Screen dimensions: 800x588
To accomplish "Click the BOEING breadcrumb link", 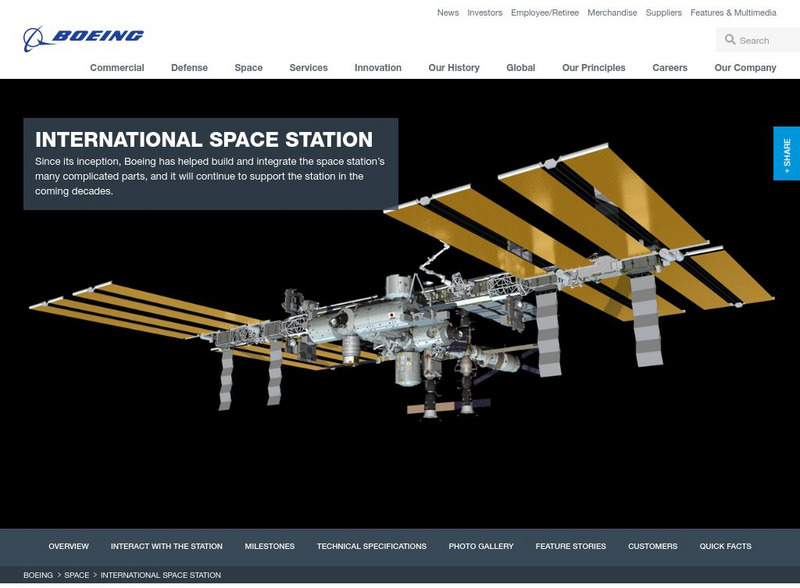I will 38,575.
